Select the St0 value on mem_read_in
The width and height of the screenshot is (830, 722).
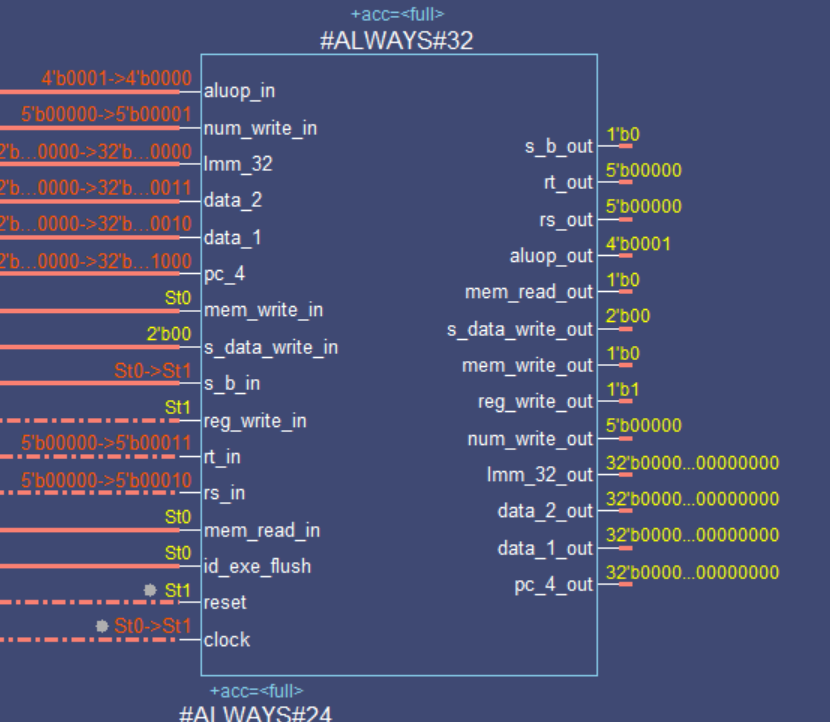[x=178, y=517]
